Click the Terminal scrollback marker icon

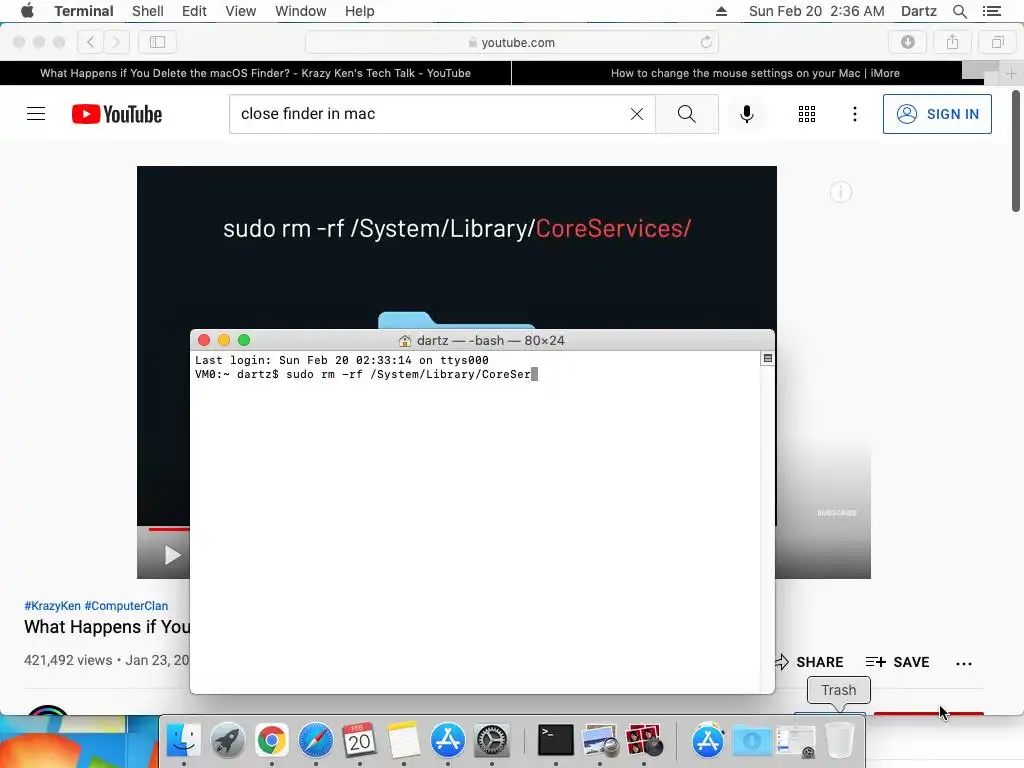767,359
